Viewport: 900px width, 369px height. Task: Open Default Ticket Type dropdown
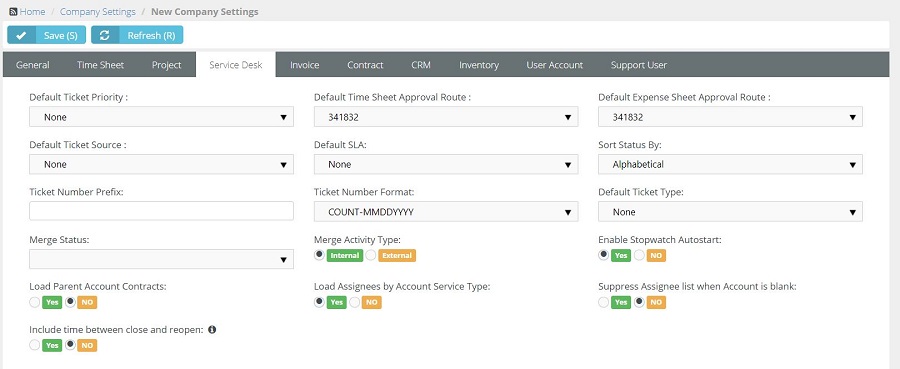click(x=730, y=212)
